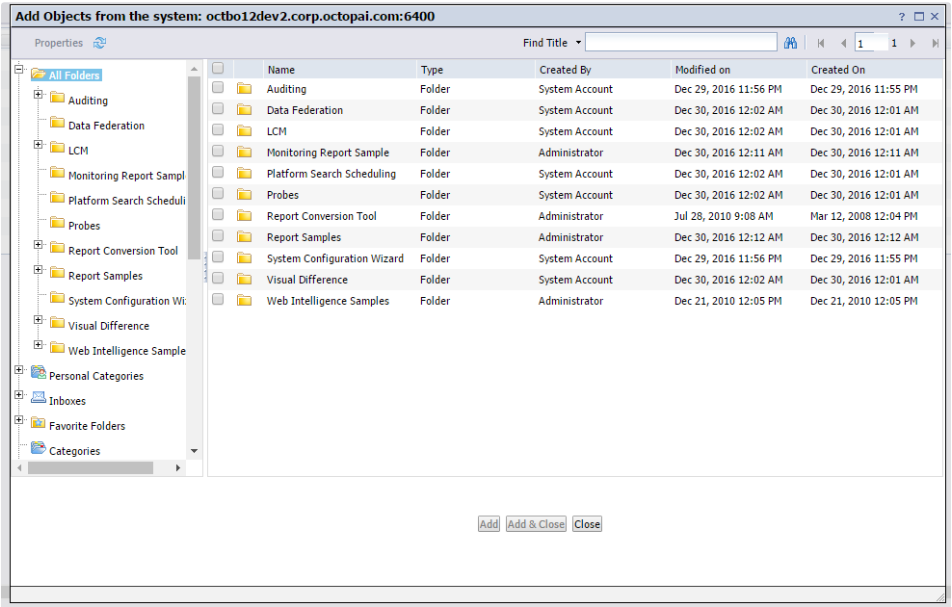Click the Personal Categories icon in the tree
Viewport: 952px width, 607px height.
pos(38,373)
